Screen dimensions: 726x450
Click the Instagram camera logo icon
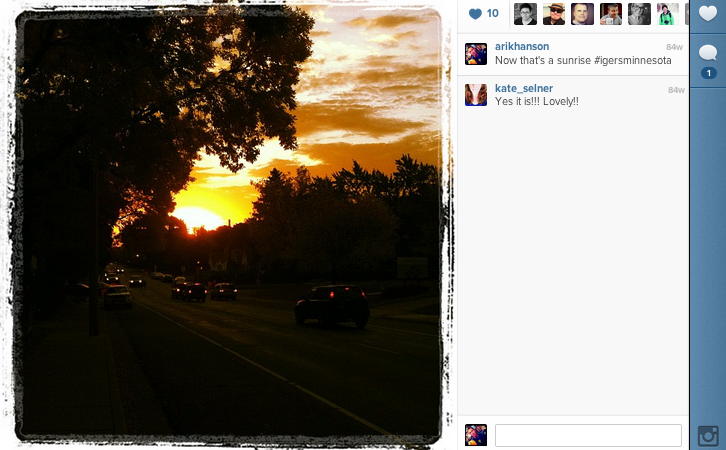[708, 437]
